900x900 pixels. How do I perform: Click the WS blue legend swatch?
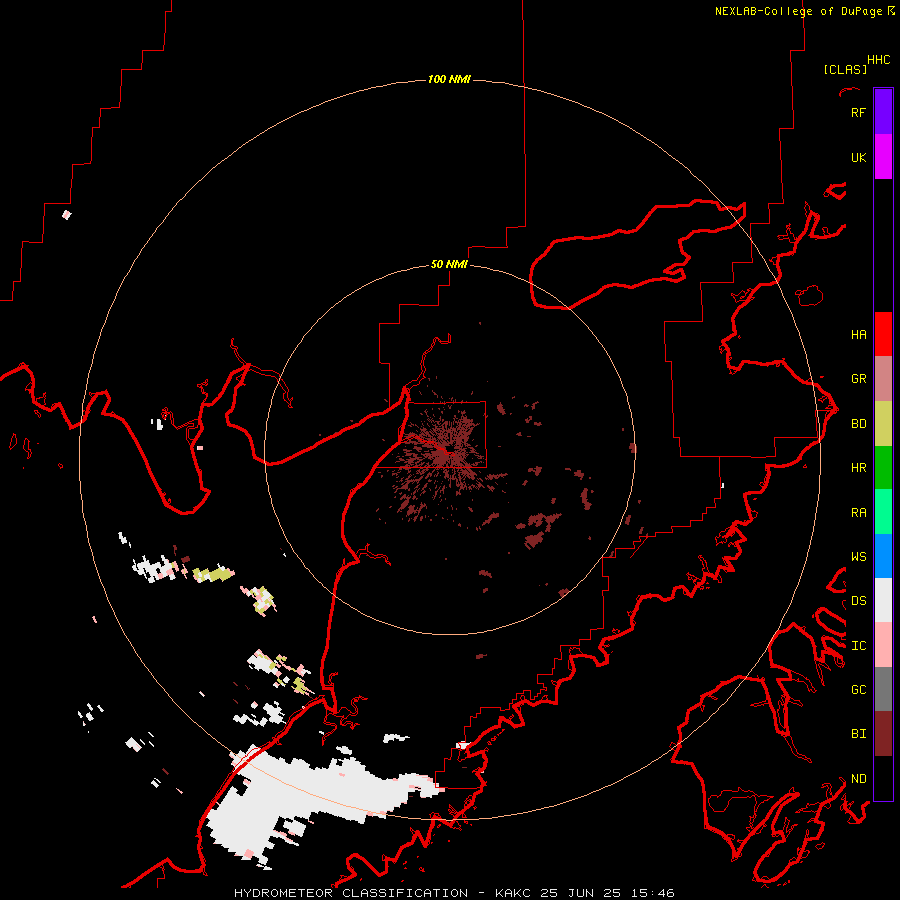pyautogui.click(x=883, y=556)
